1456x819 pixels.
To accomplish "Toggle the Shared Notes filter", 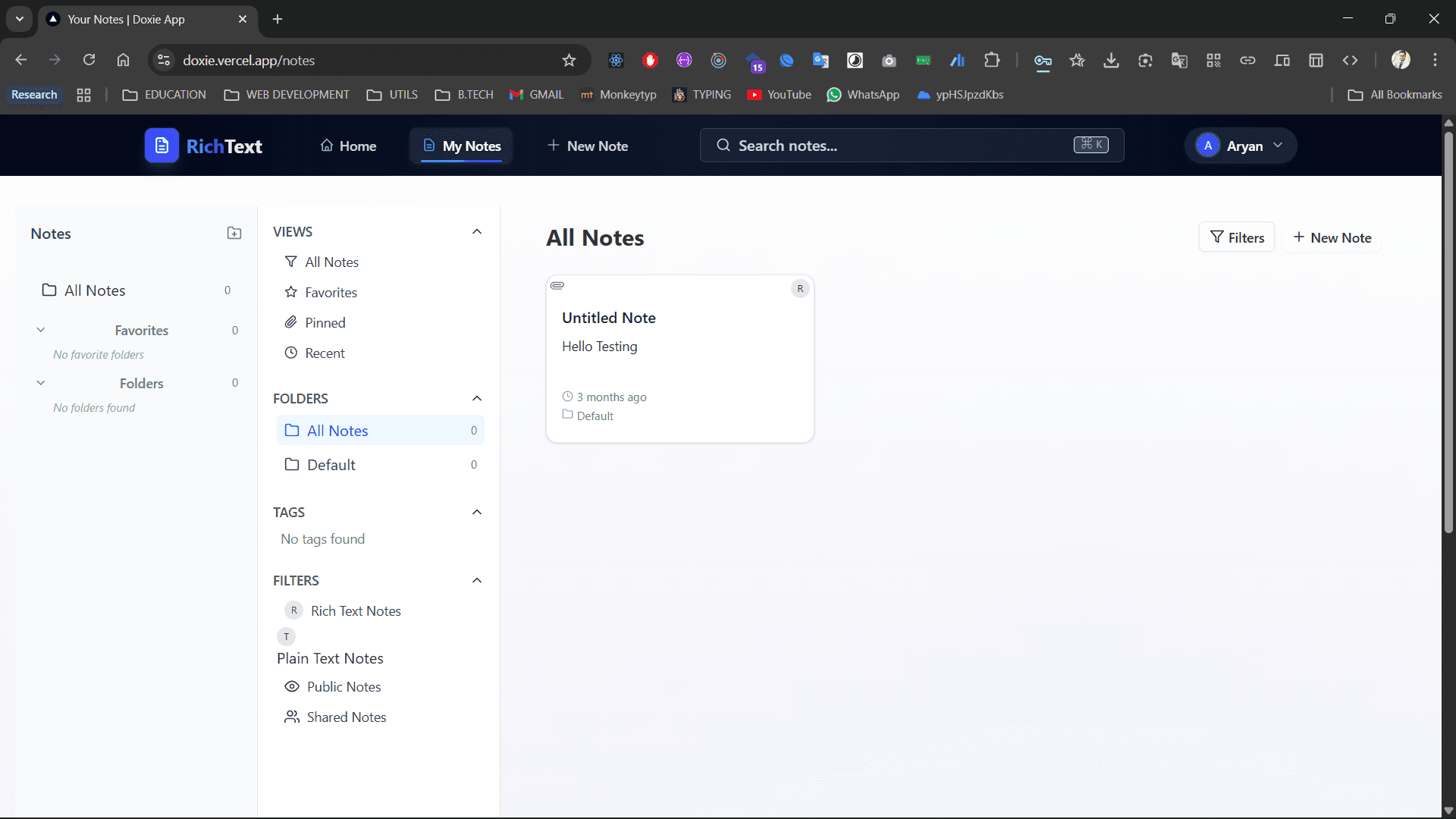I will 346,717.
